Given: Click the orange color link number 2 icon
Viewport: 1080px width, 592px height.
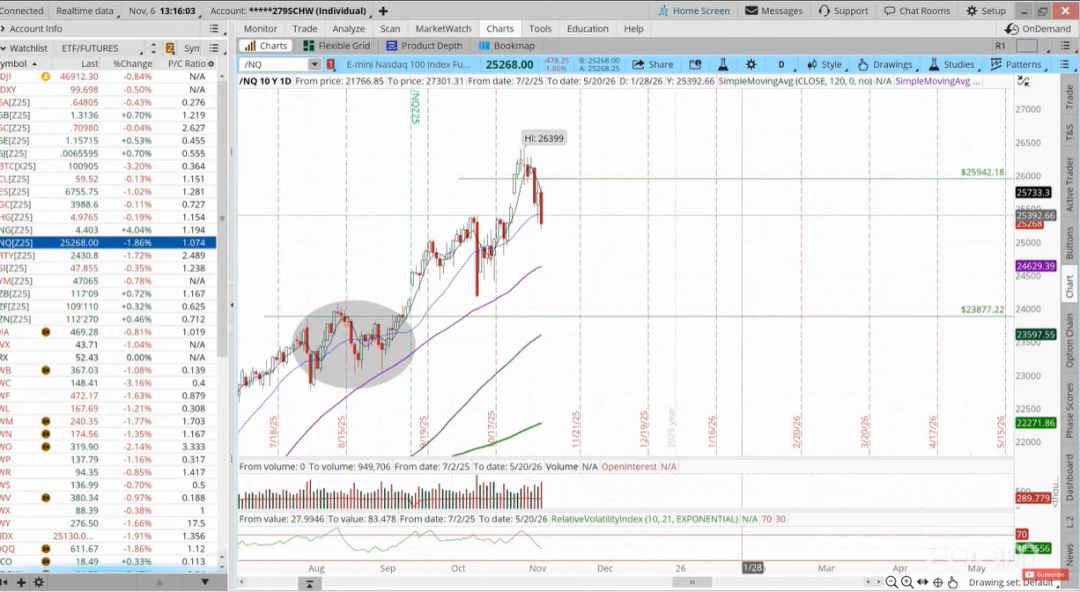Looking at the screenshot, I should click(170, 48).
